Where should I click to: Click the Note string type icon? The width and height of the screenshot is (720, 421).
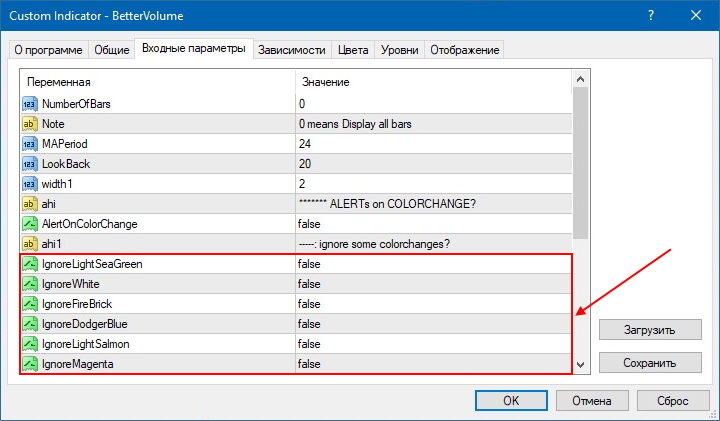pos(30,124)
